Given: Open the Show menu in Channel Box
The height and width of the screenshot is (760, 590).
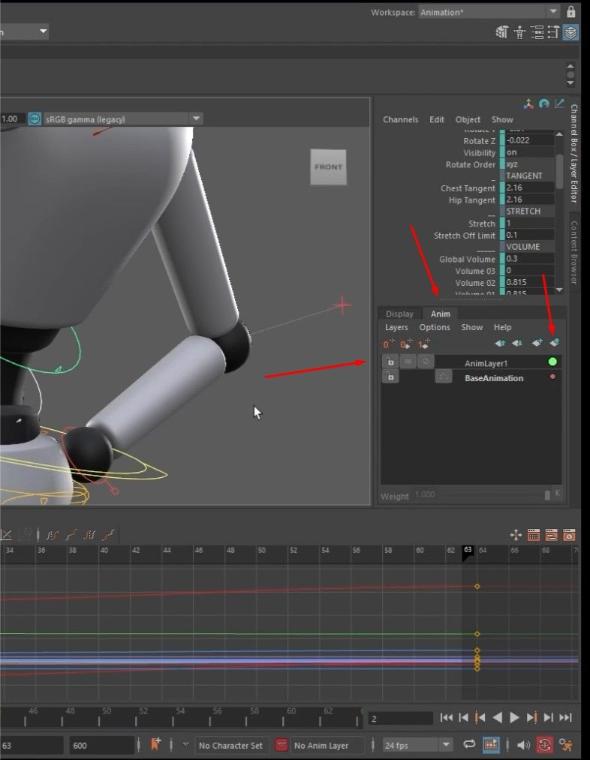Looking at the screenshot, I should (502, 119).
